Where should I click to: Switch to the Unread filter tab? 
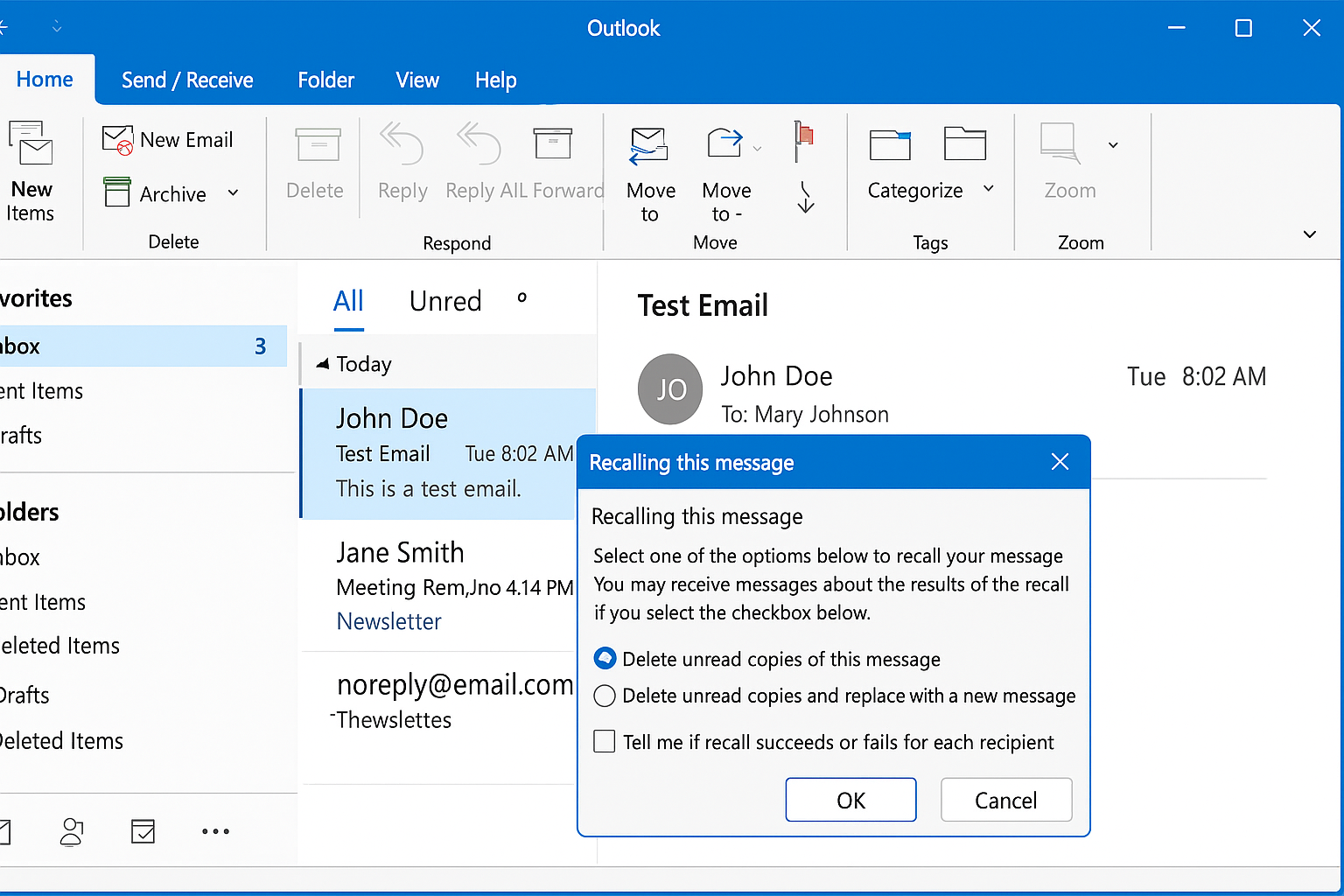tap(445, 301)
